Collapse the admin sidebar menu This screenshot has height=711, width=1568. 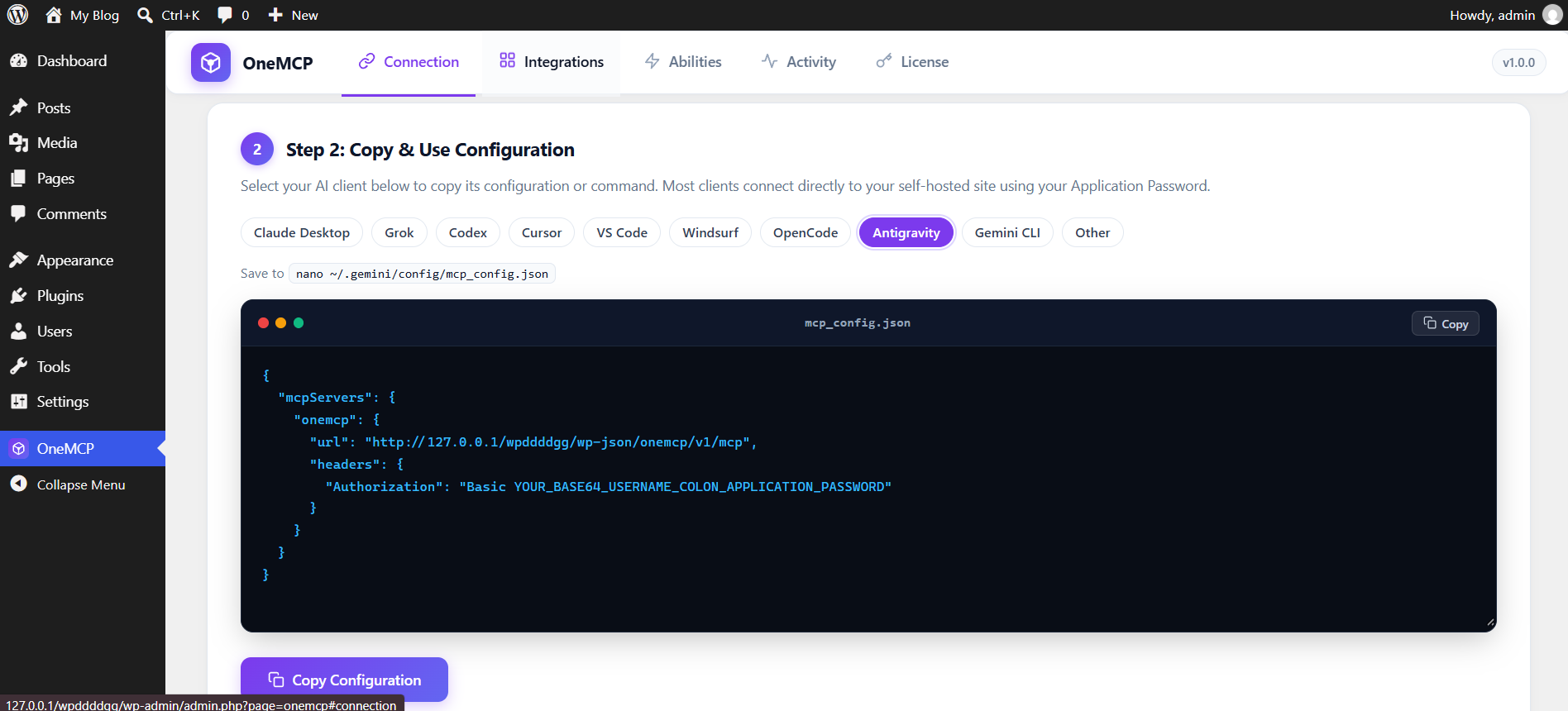point(83,484)
